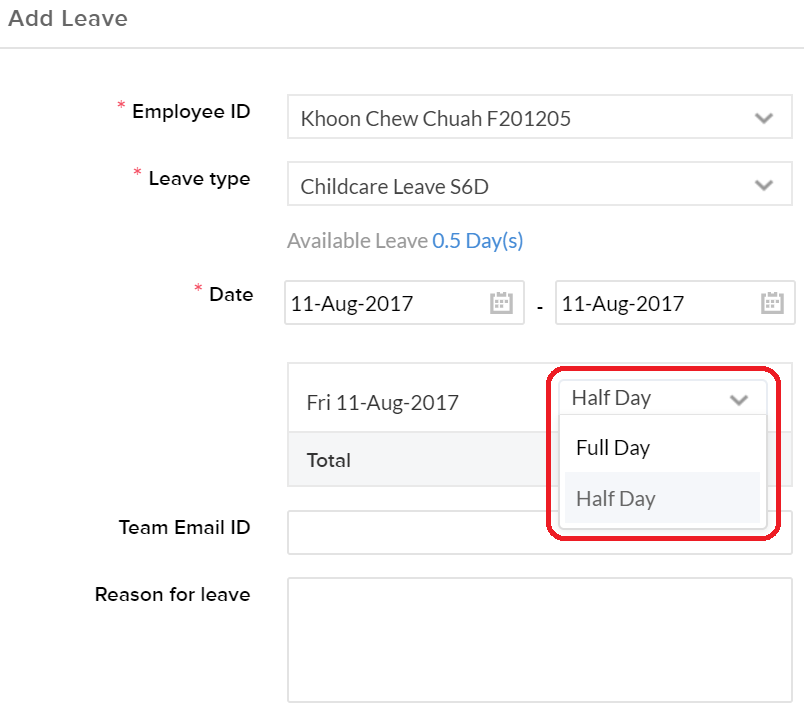Click the end date text field
Viewport: 804px width, 714px height.
pyautogui.click(x=655, y=303)
